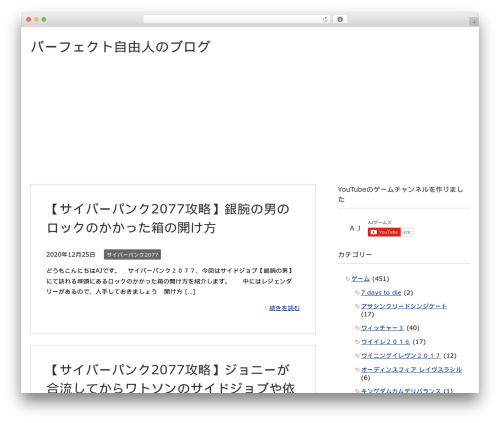Click the YouTubeのゲームチャンネルを作りました heading
This screenshot has width=500, height=423.
(400, 194)
